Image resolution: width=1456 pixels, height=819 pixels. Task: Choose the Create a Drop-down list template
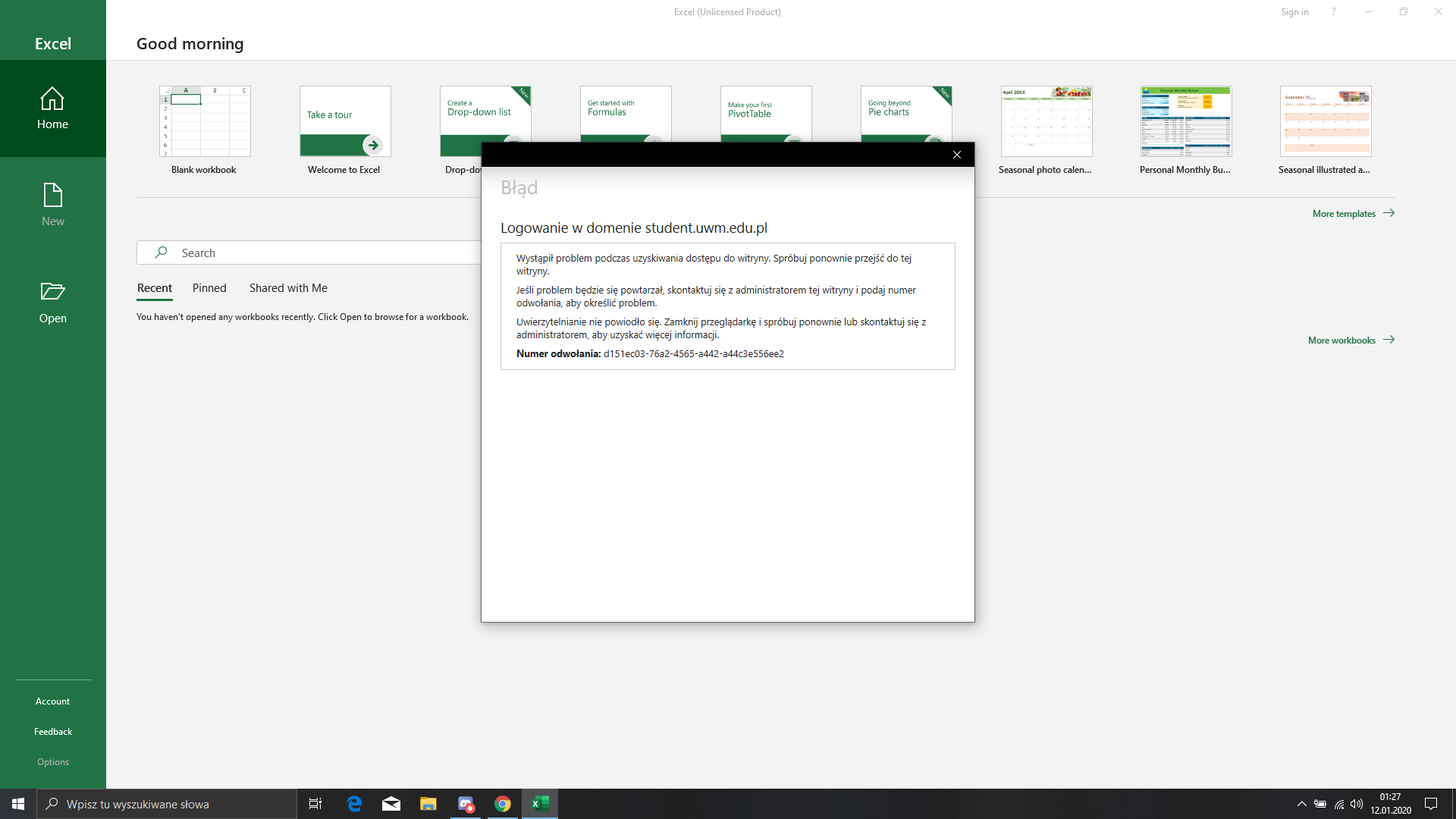tap(485, 114)
